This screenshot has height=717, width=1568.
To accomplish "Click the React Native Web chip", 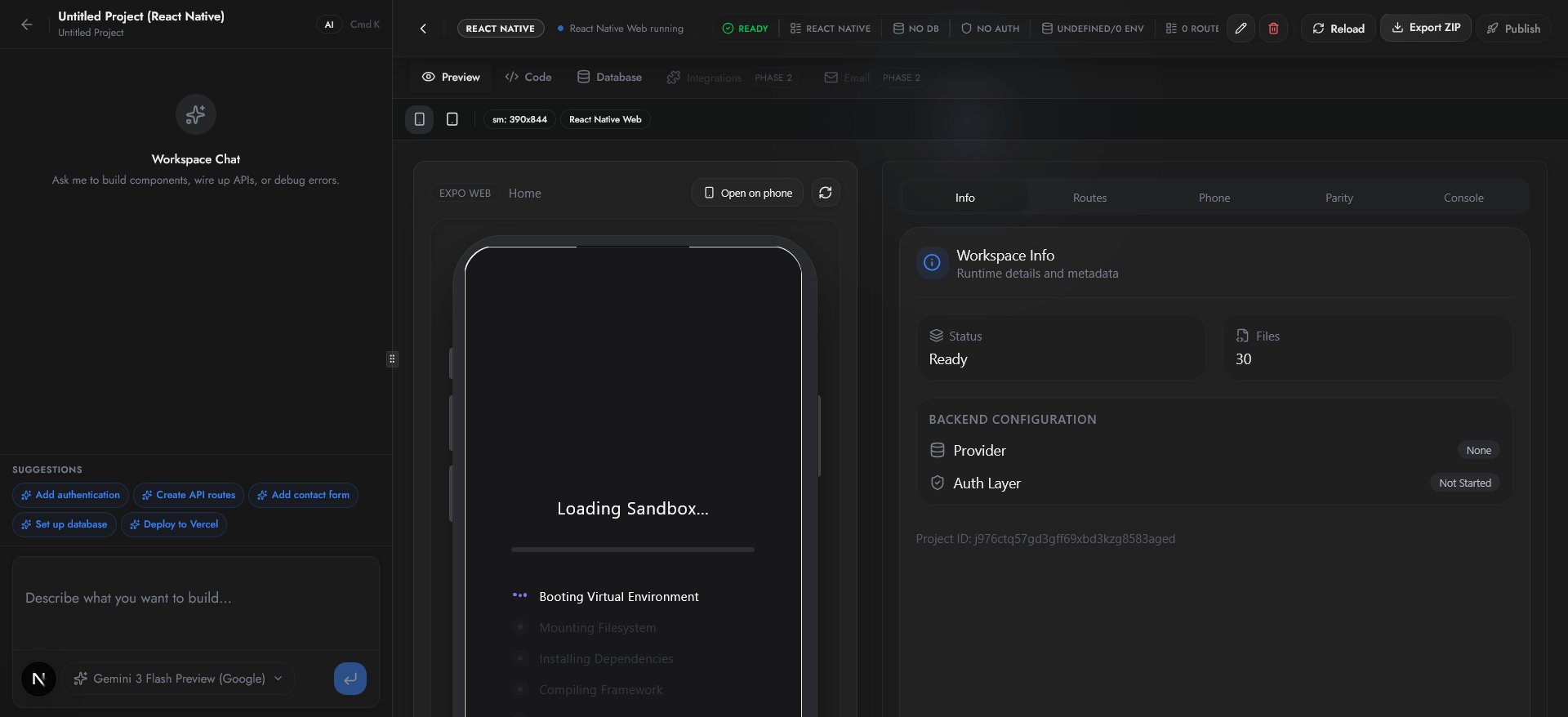I will click(605, 119).
